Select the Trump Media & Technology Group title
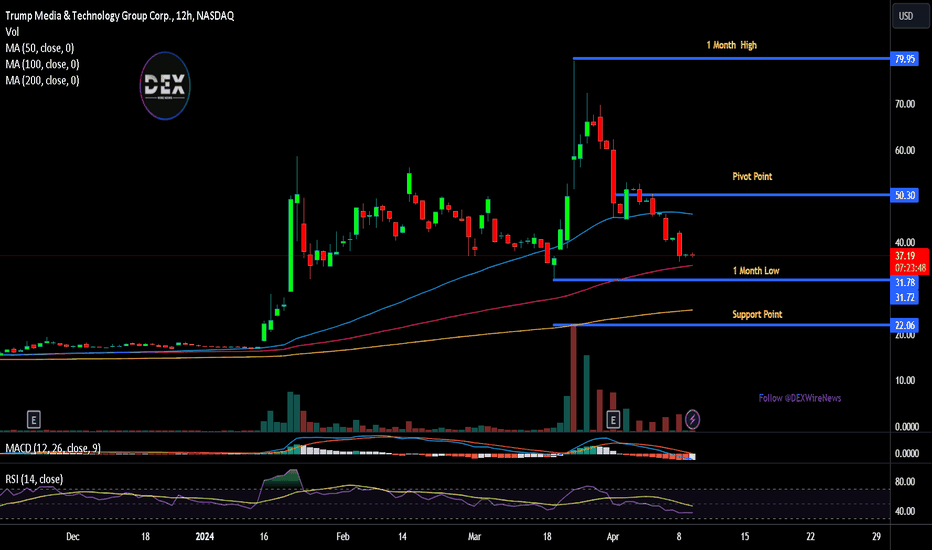The height and width of the screenshot is (550, 932). click(x=119, y=16)
